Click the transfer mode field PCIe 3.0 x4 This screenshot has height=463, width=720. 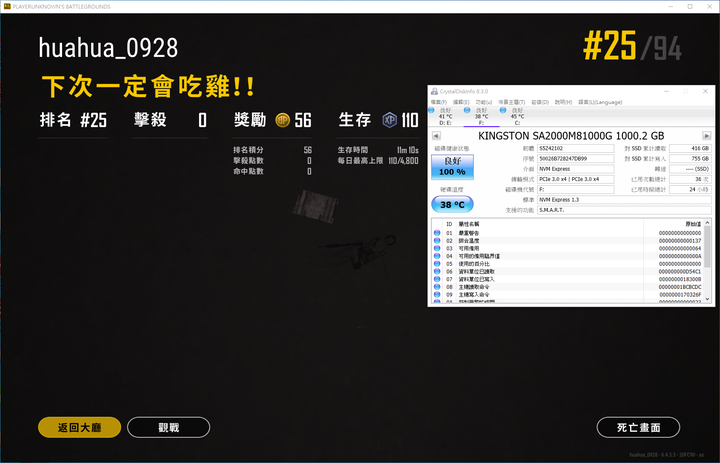pyautogui.click(x=575, y=179)
